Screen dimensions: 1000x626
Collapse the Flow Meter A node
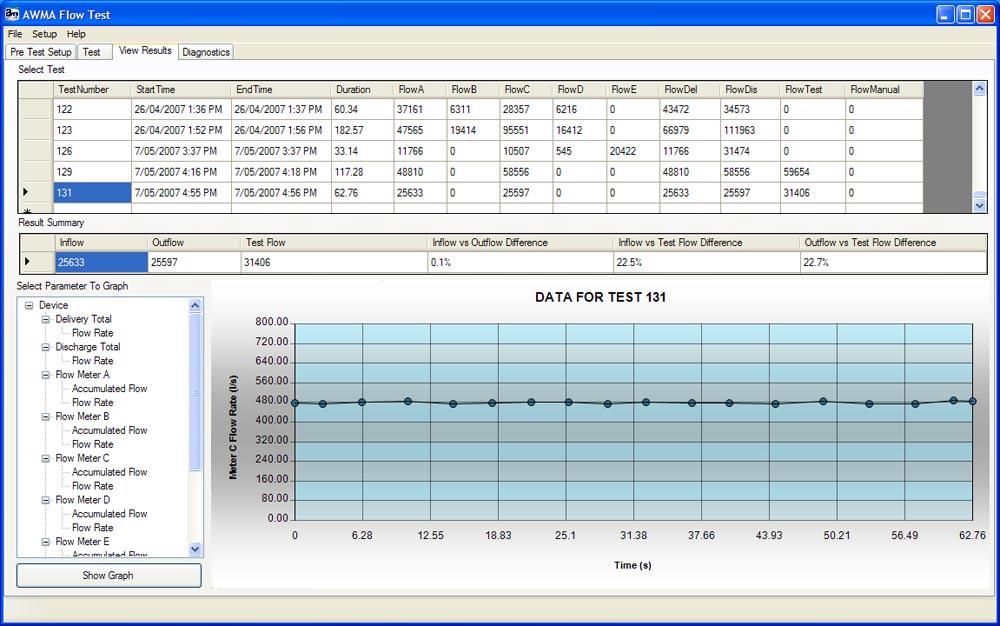pos(45,375)
